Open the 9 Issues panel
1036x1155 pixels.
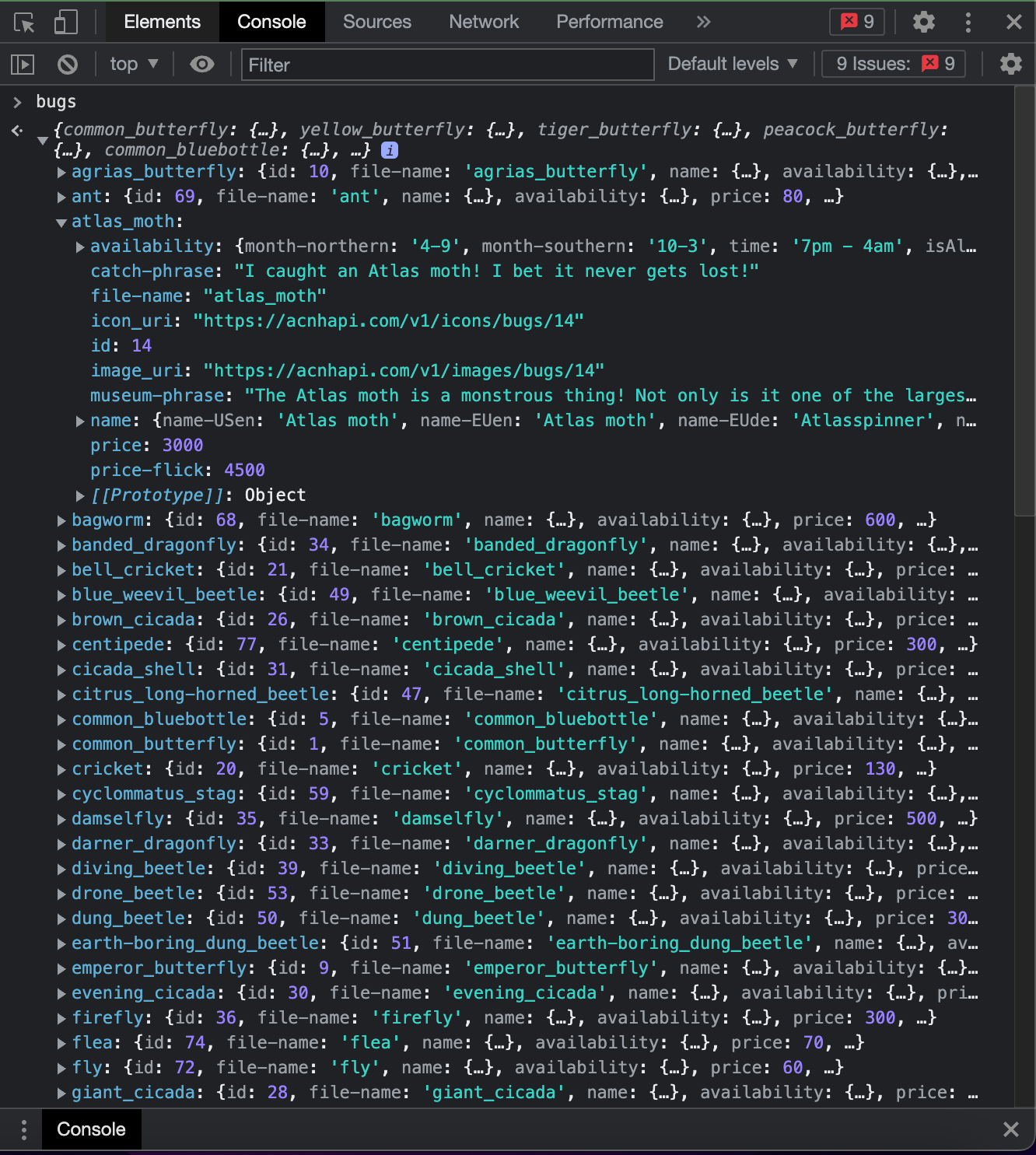(893, 64)
